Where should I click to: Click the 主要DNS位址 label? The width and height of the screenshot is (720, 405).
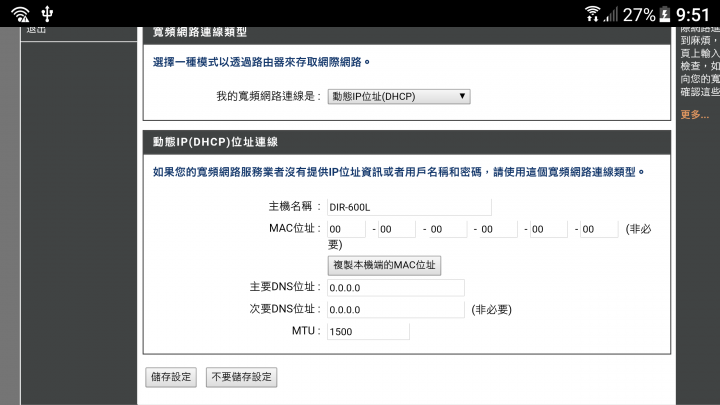(x=285, y=287)
